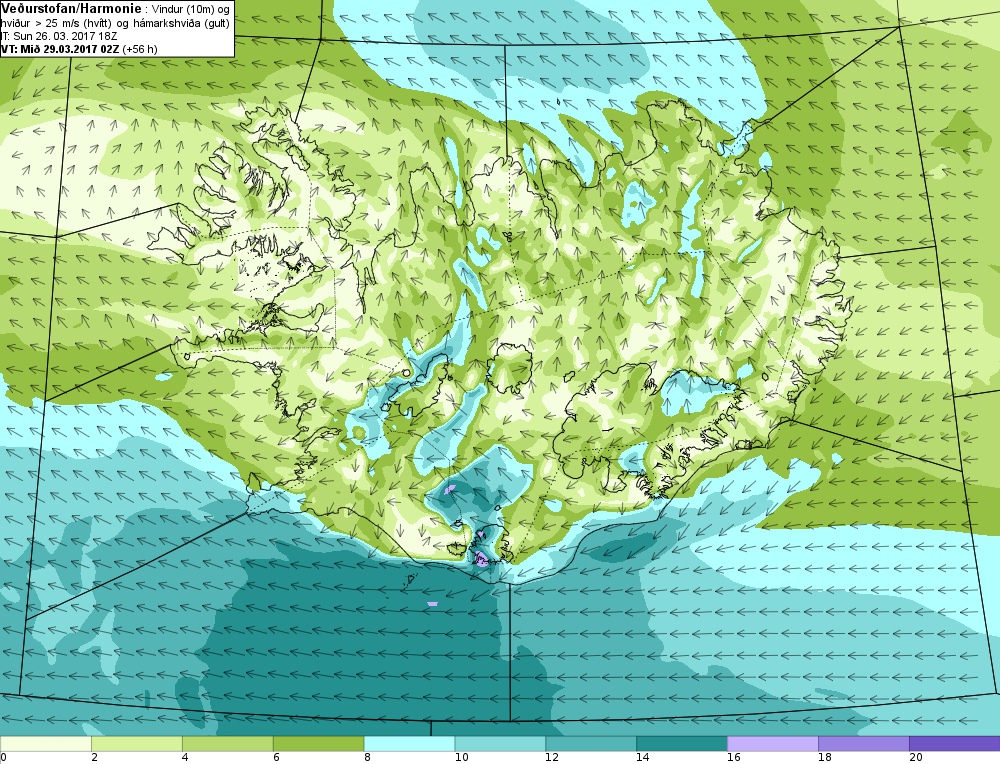The width and height of the screenshot is (1000, 764).
Task: Click the legend scale label '14'
Action: click(643, 758)
